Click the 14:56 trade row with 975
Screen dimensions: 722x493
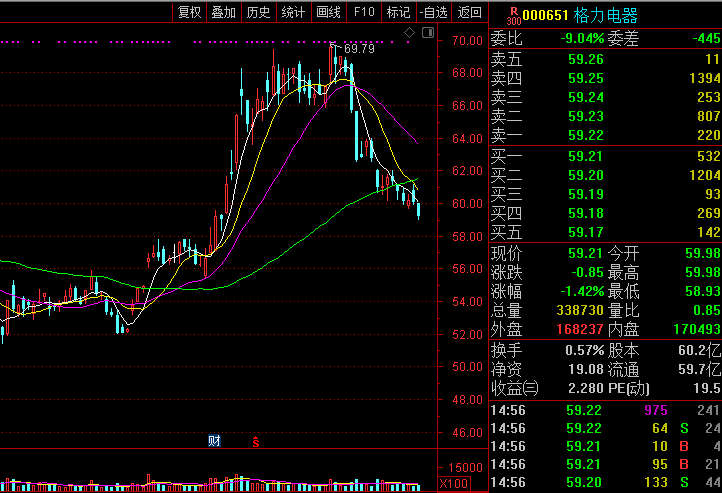coord(605,410)
